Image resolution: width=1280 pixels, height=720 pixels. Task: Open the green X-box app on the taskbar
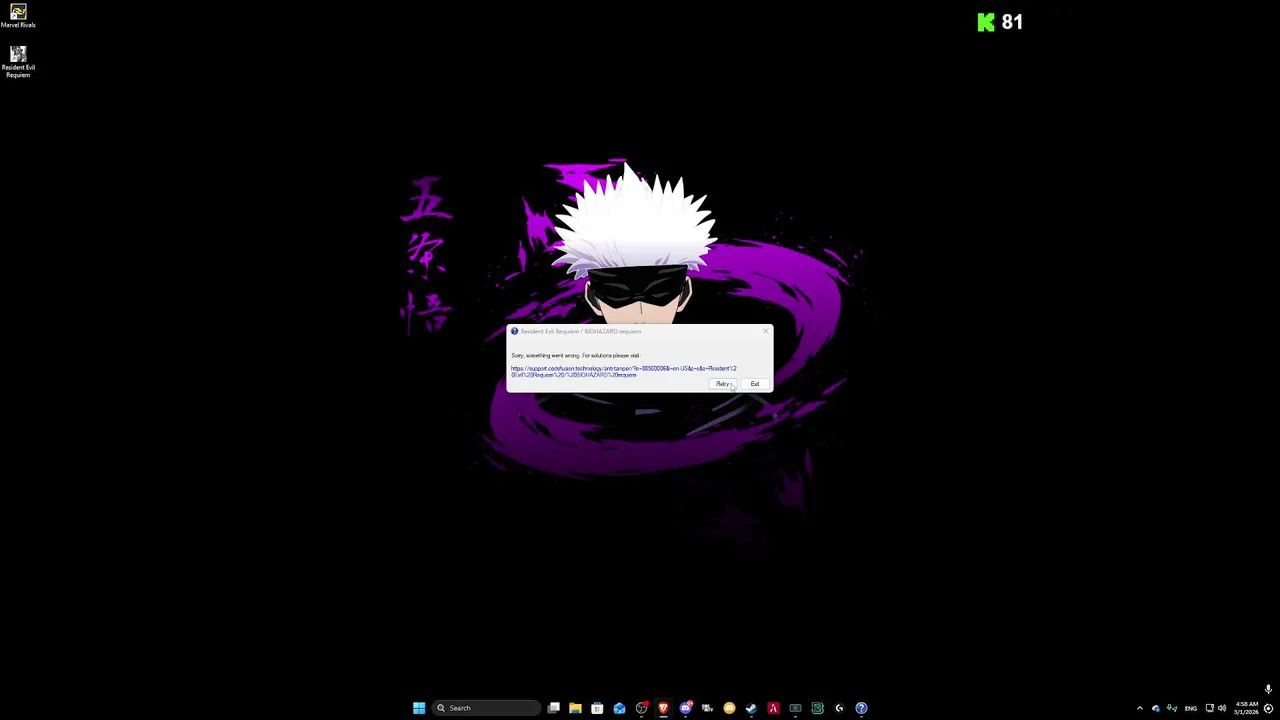coord(795,708)
